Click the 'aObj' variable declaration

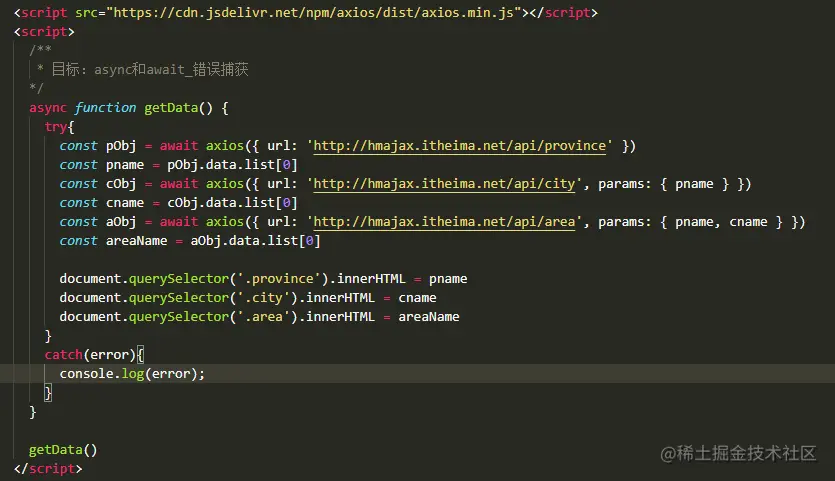121,222
